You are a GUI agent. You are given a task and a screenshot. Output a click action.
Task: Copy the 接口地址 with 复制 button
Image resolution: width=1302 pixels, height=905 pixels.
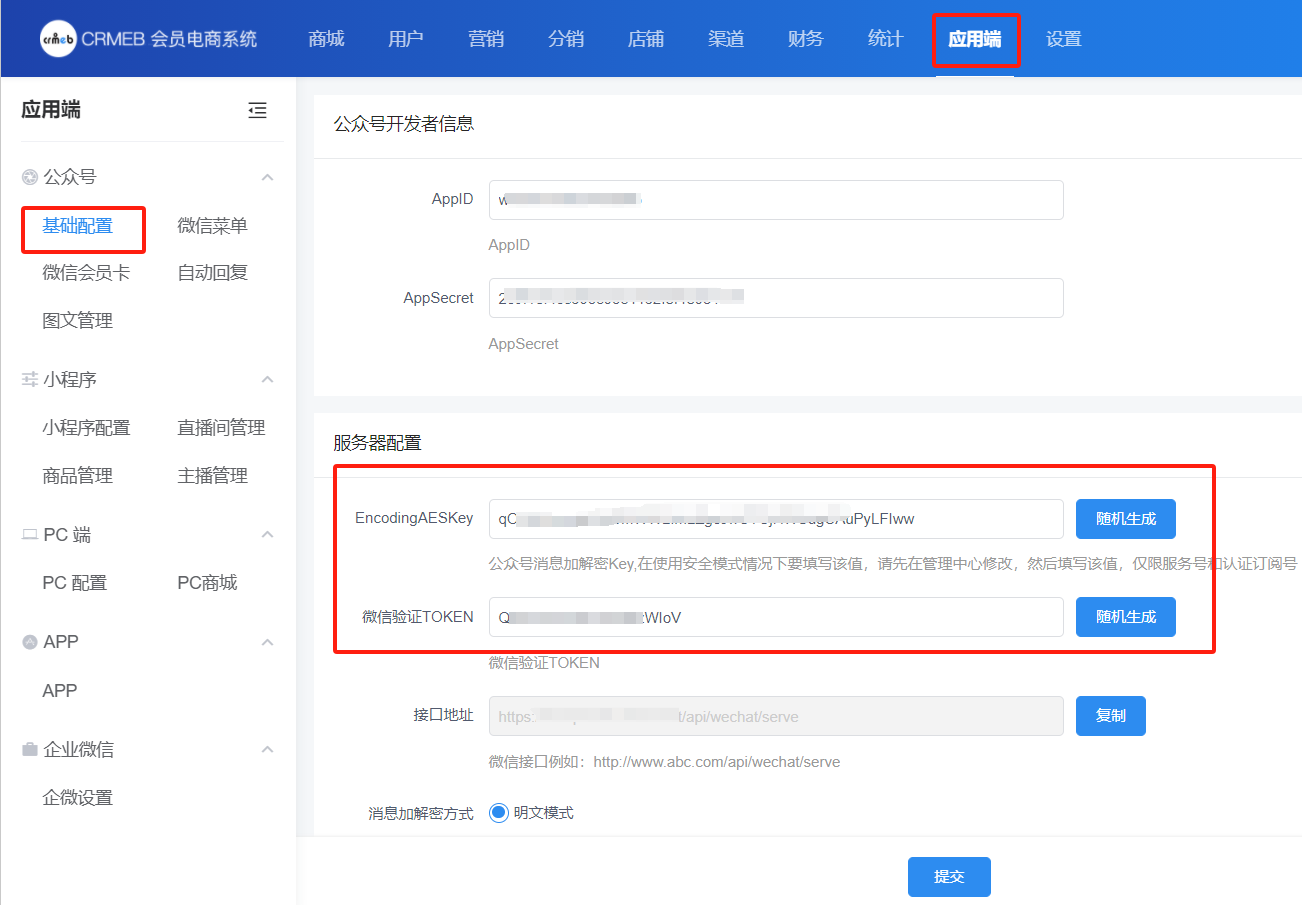coord(1110,716)
